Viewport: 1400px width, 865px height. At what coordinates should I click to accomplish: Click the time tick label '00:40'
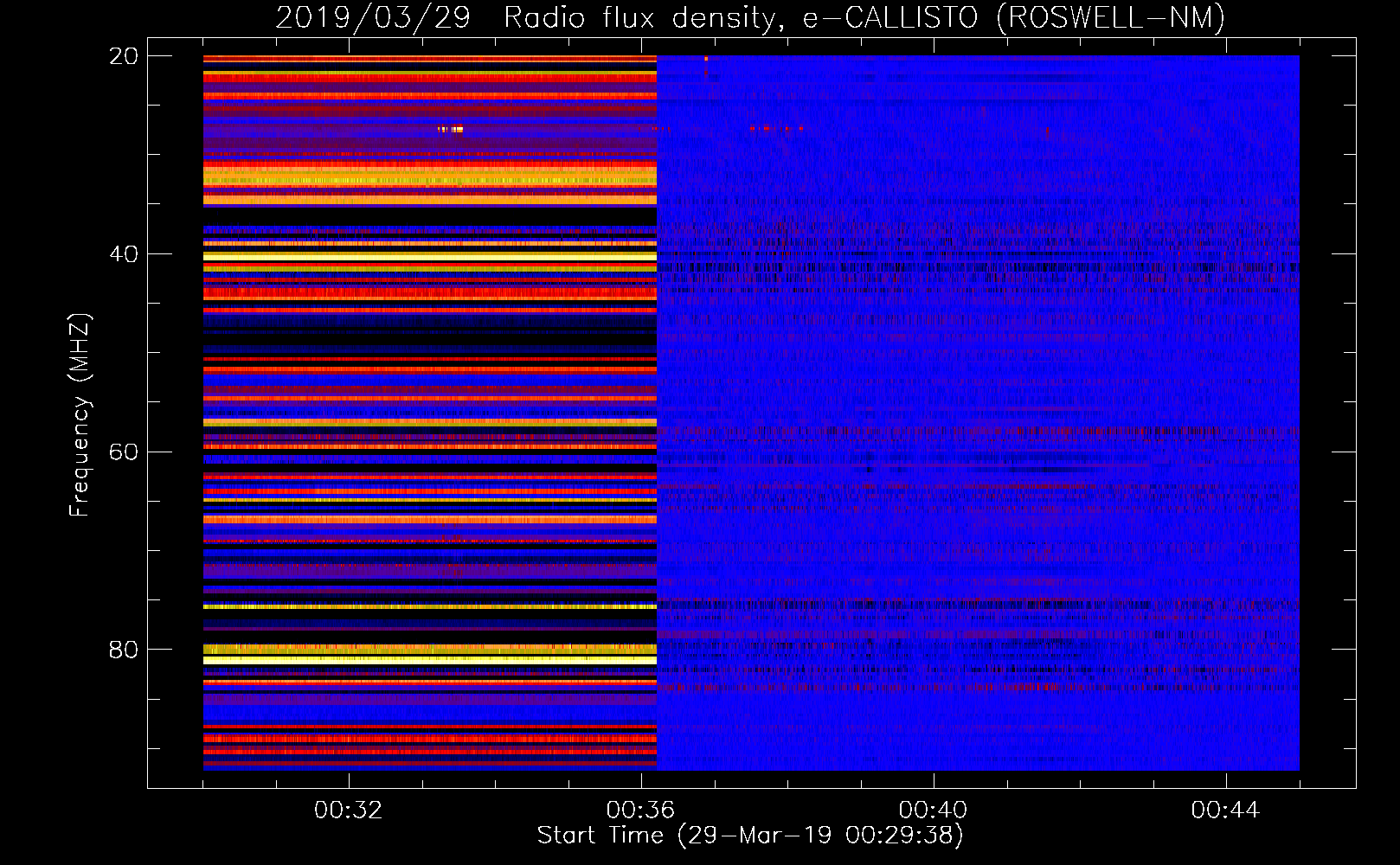tap(934, 811)
